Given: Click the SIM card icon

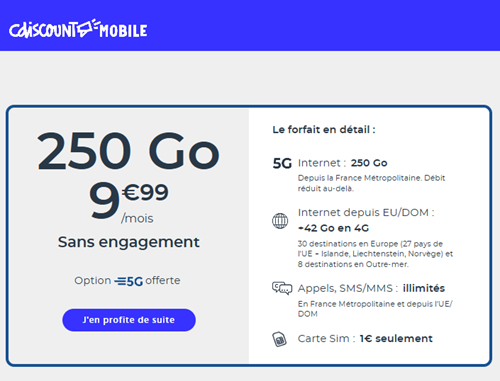Looking at the screenshot, I should (x=279, y=339).
